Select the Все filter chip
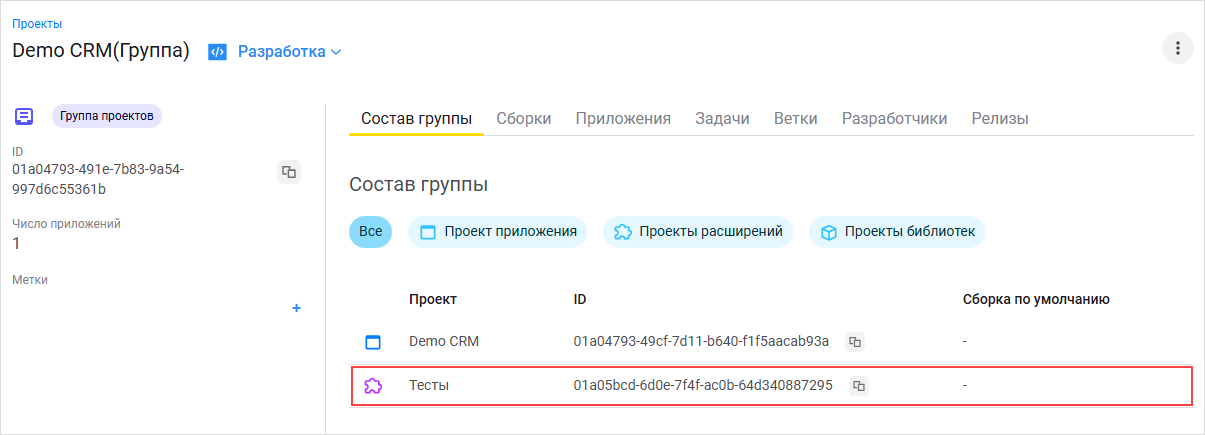1205x435 pixels. pos(370,232)
